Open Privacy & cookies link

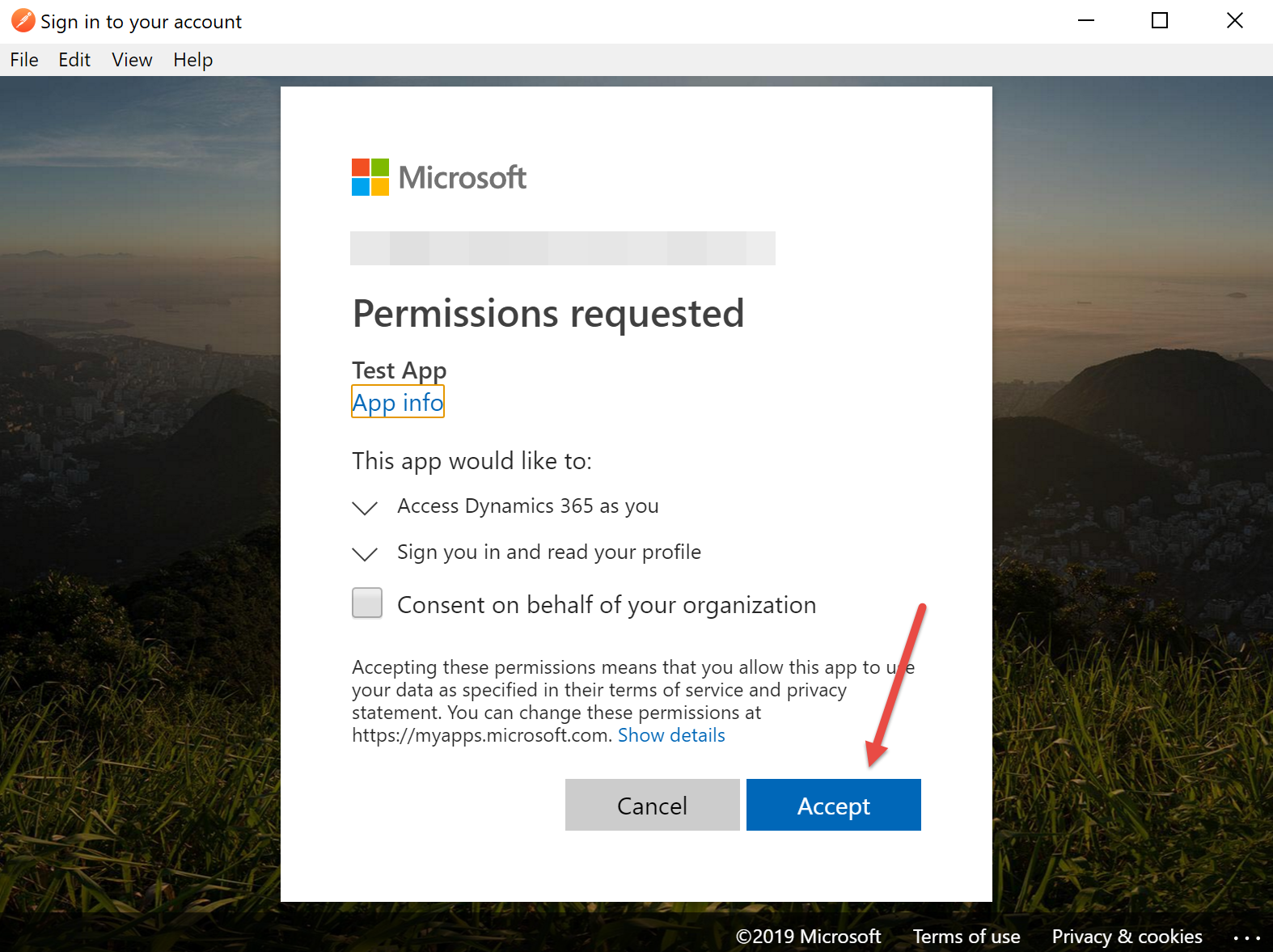[x=1127, y=937]
